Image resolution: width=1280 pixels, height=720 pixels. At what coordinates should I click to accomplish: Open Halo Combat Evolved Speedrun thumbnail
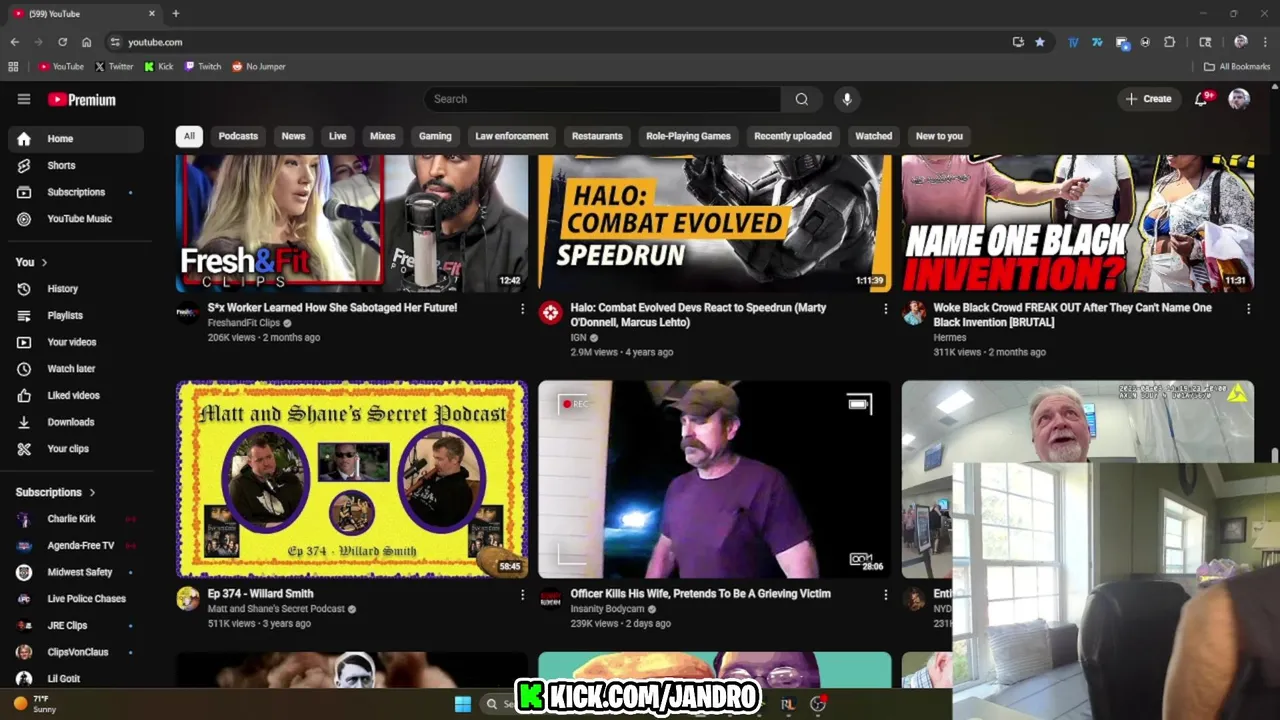[714, 223]
